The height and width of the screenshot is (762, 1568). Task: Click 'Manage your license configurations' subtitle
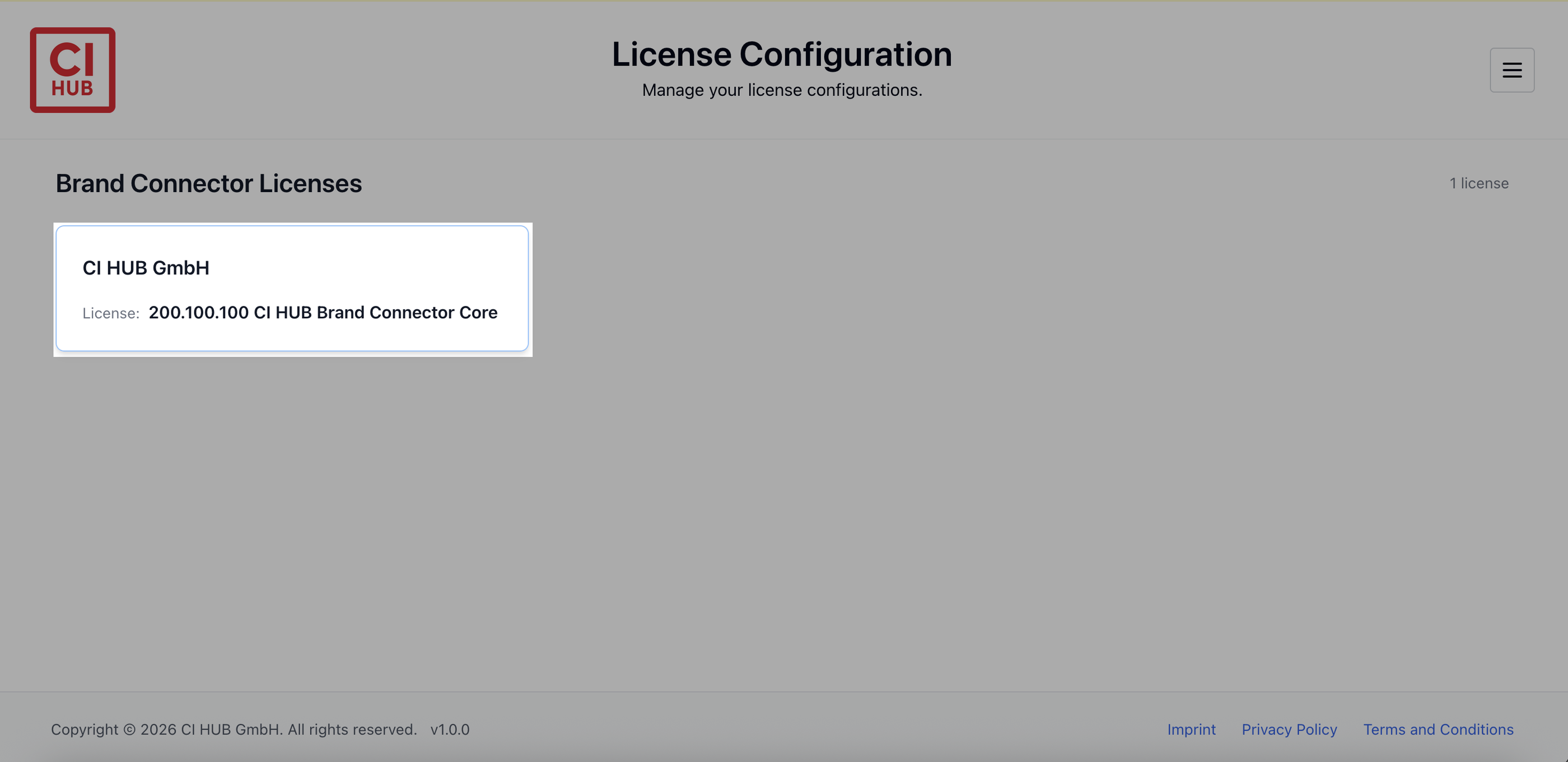coord(782,90)
